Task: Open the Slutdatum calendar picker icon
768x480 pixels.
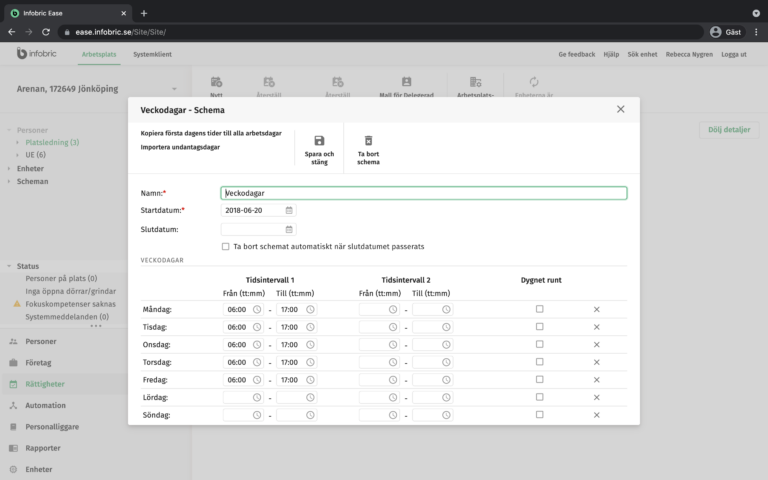Action: click(x=289, y=229)
